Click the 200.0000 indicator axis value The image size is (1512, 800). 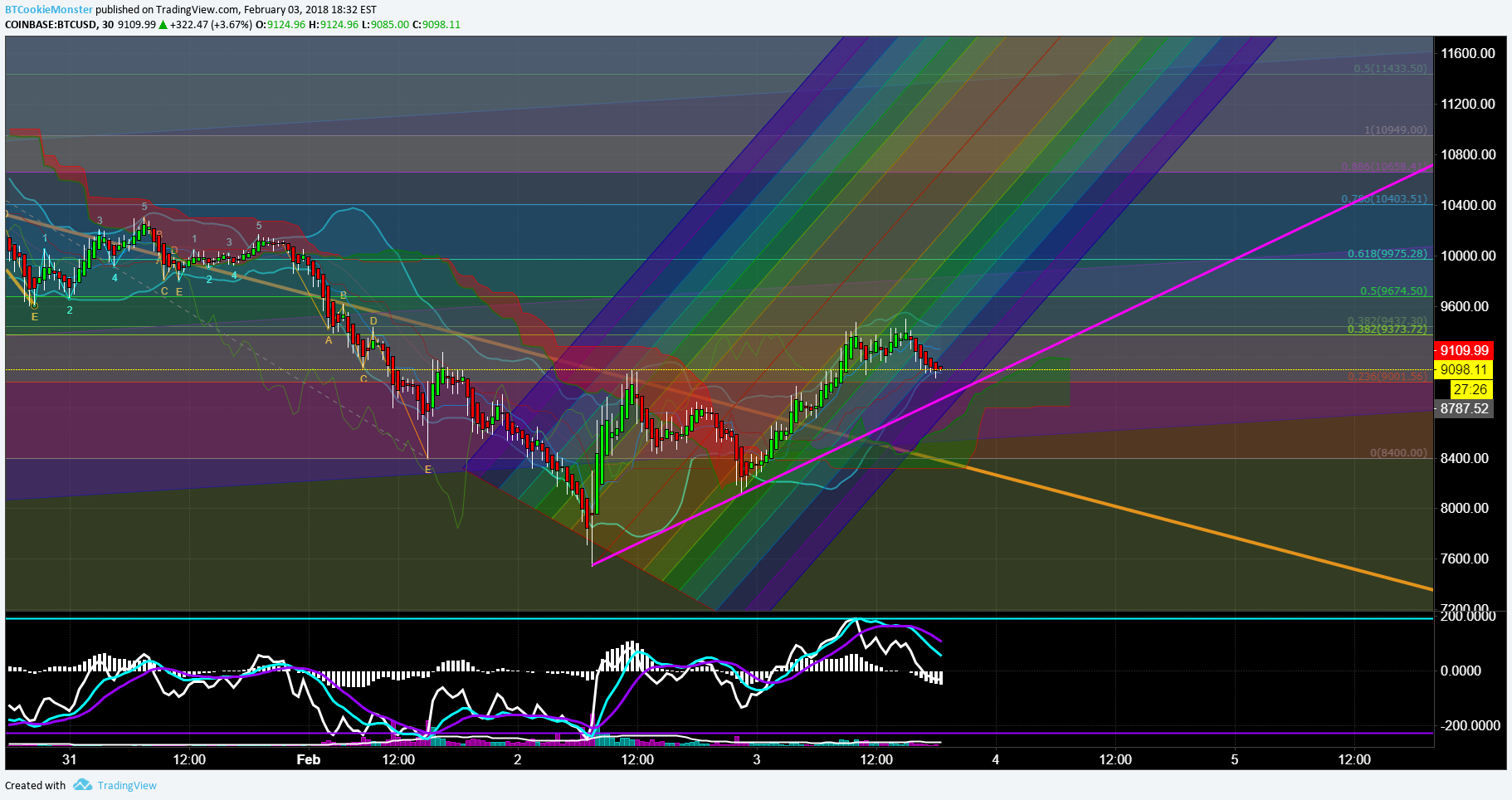coord(1468,616)
